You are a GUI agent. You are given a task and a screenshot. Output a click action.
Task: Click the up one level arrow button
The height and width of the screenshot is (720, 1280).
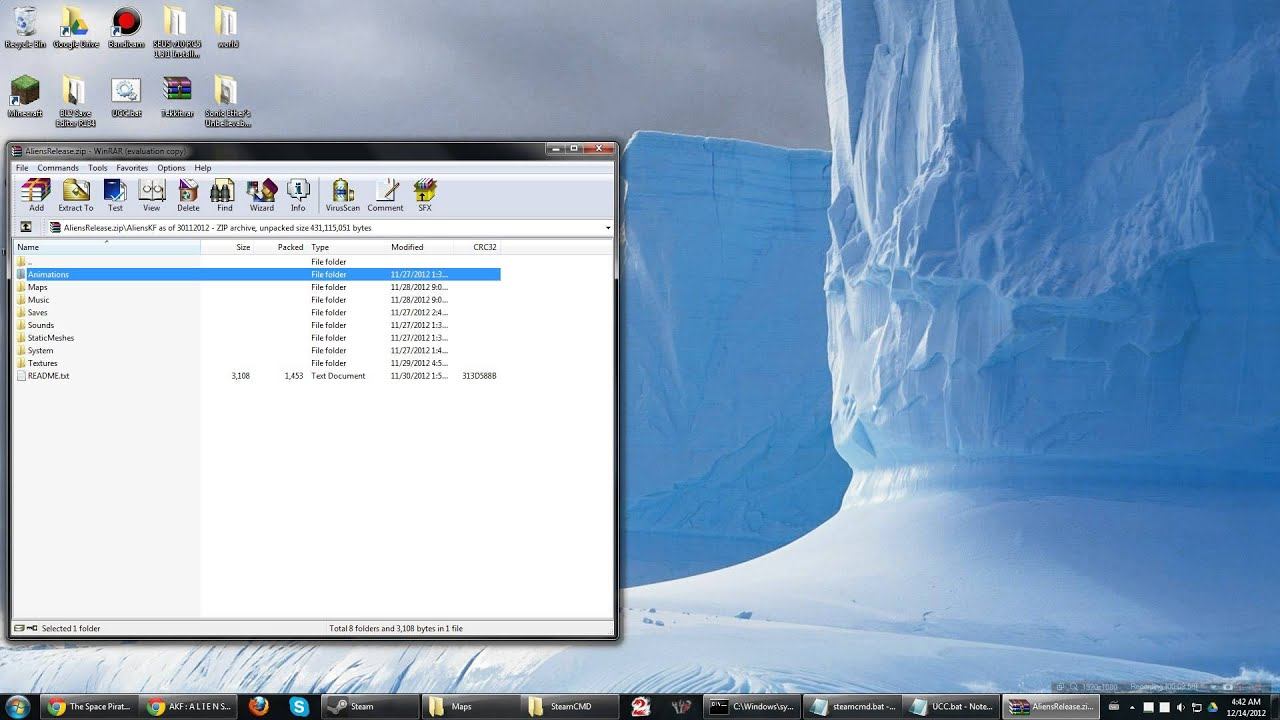26,228
